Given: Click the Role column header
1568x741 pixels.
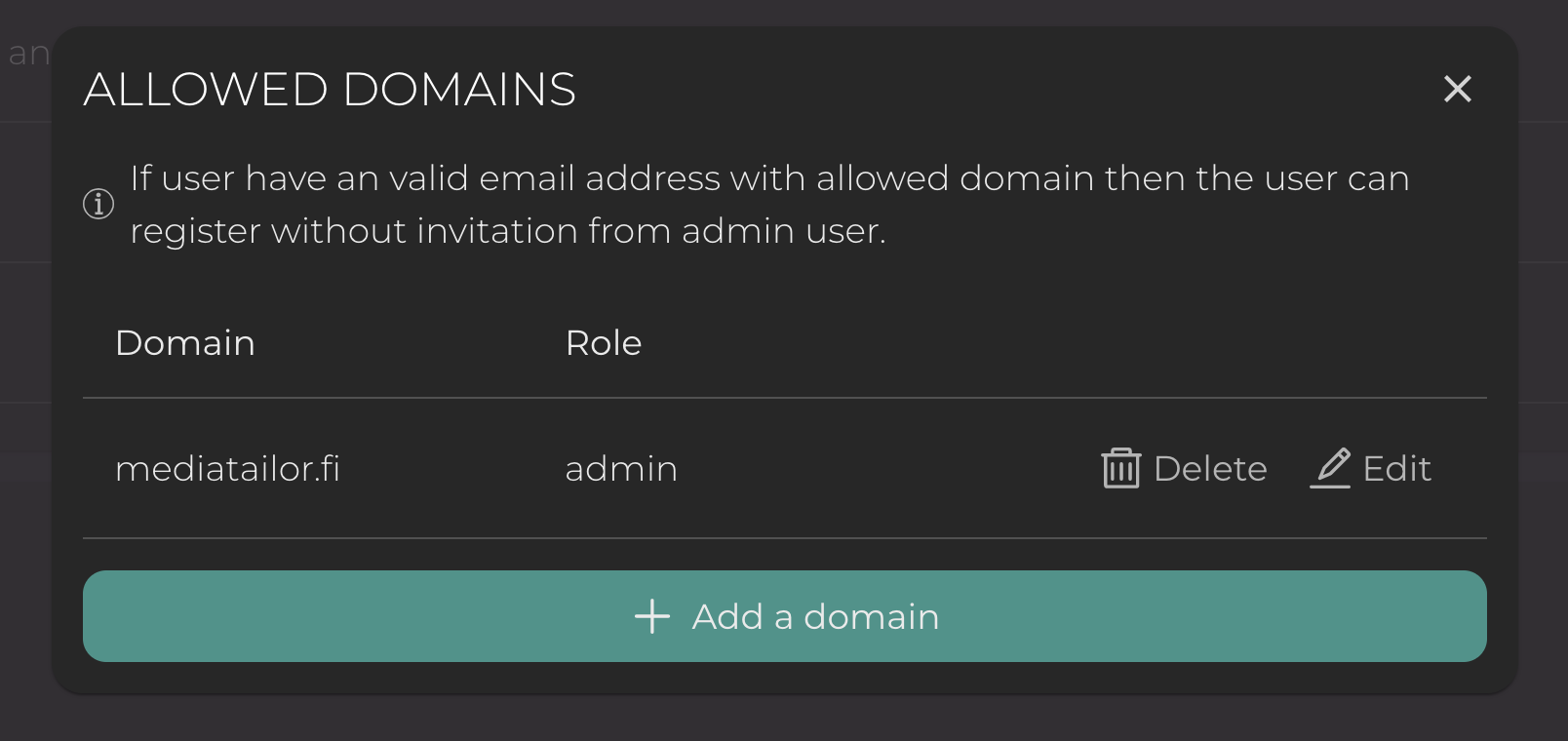Looking at the screenshot, I should pyautogui.click(x=604, y=343).
